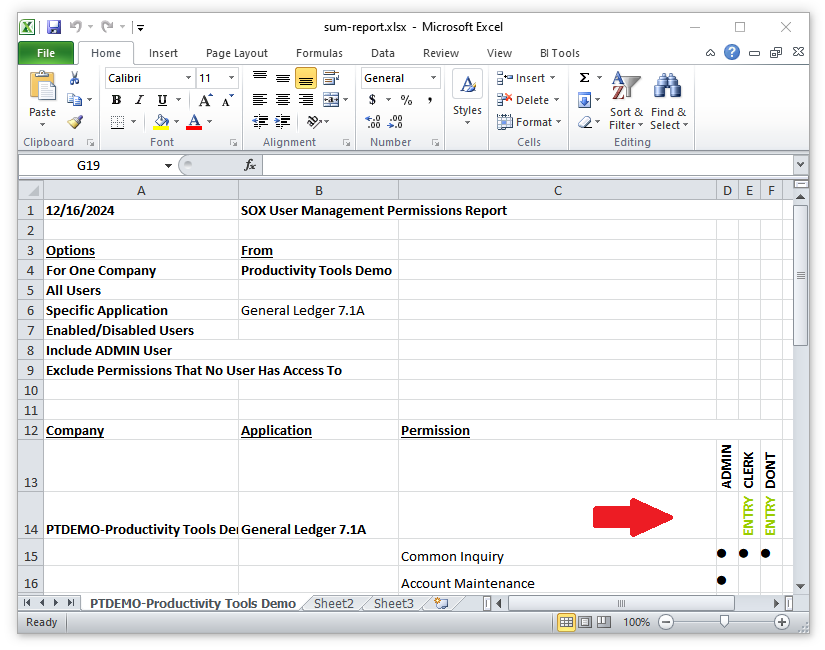The width and height of the screenshot is (825, 650).
Task: Expand the Name Box dropdown arrow
Action: pos(168,166)
